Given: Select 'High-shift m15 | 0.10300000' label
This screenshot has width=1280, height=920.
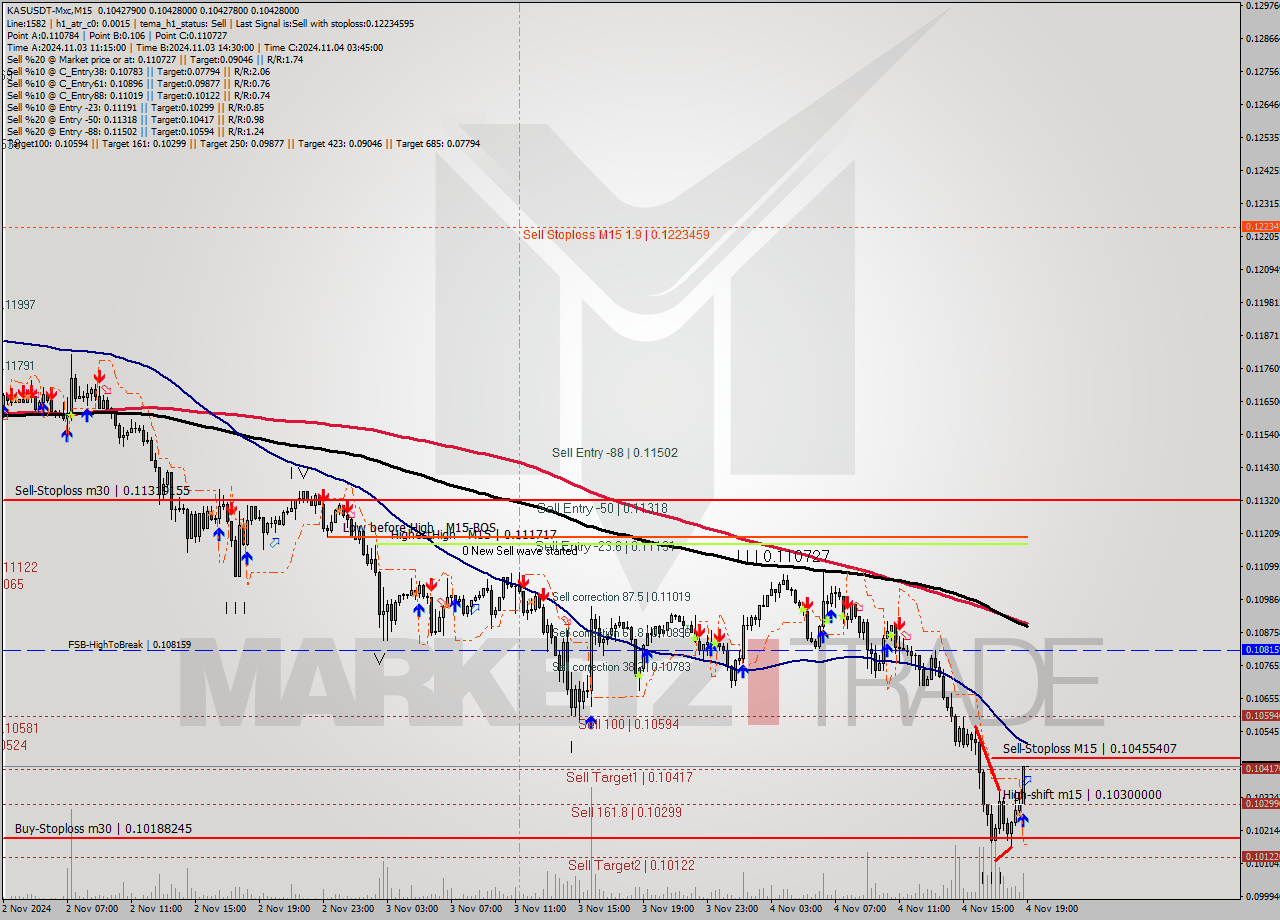Looking at the screenshot, I should click(1082, 795).
